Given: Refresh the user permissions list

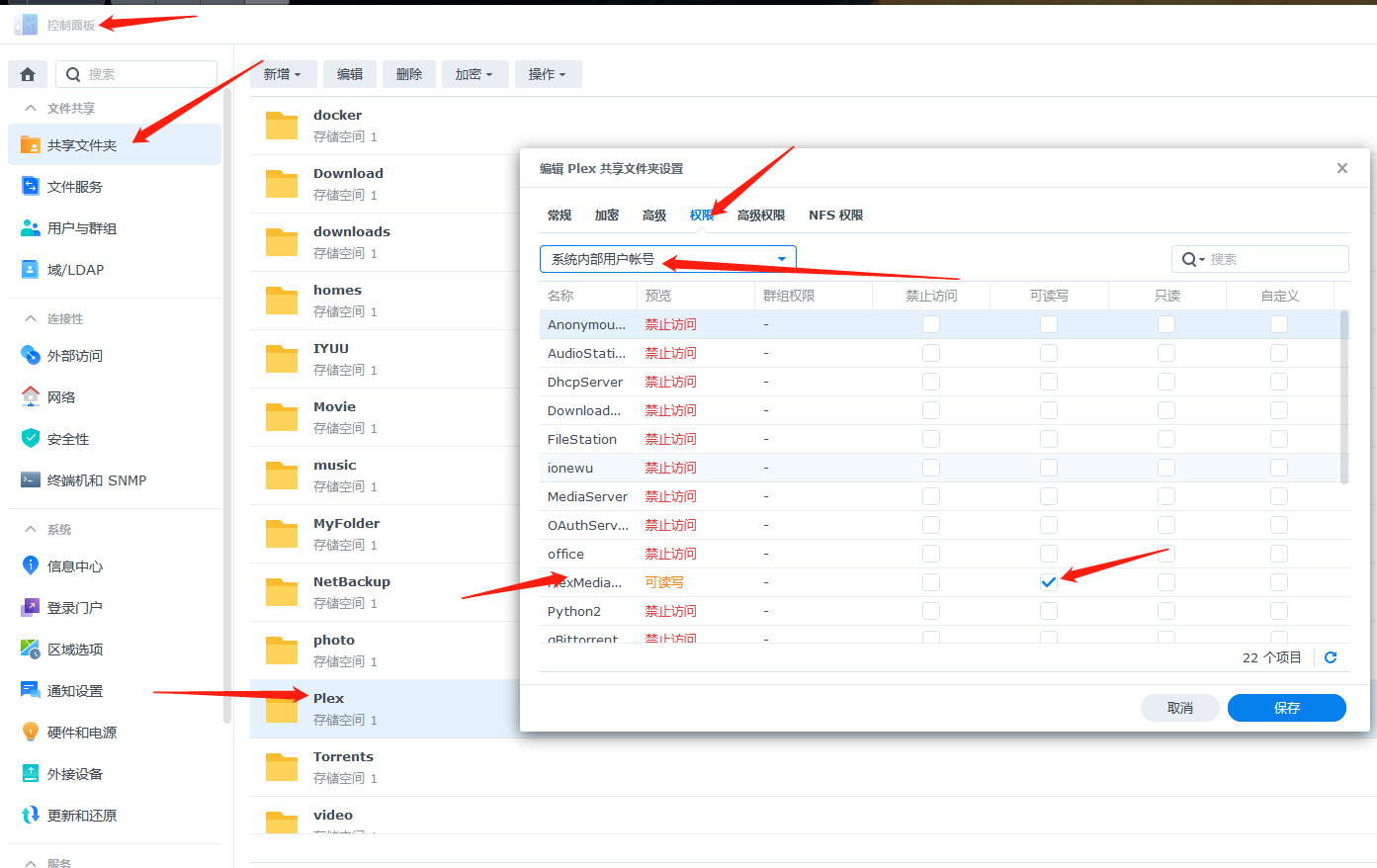Looking at the screenshot, I should tap(1331, 656).
